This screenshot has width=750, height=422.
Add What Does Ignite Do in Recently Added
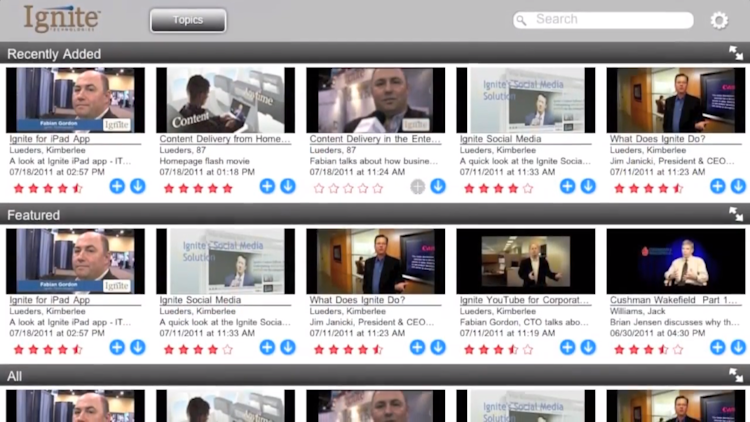coord(718,186)
